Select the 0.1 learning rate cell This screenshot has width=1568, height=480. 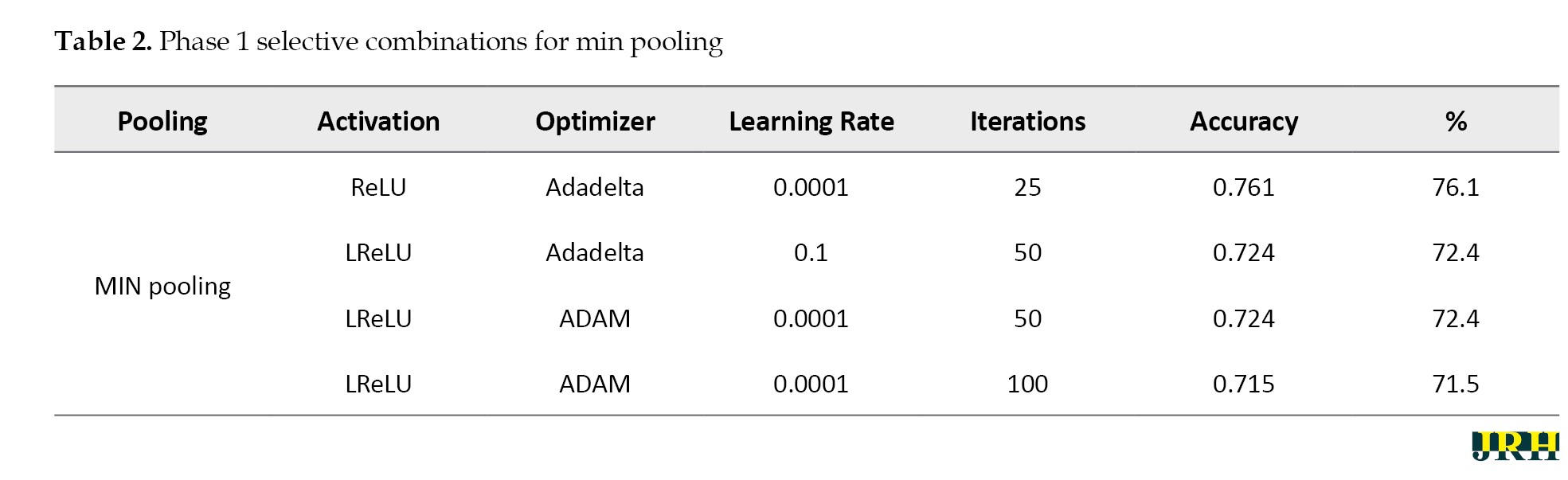811,252
